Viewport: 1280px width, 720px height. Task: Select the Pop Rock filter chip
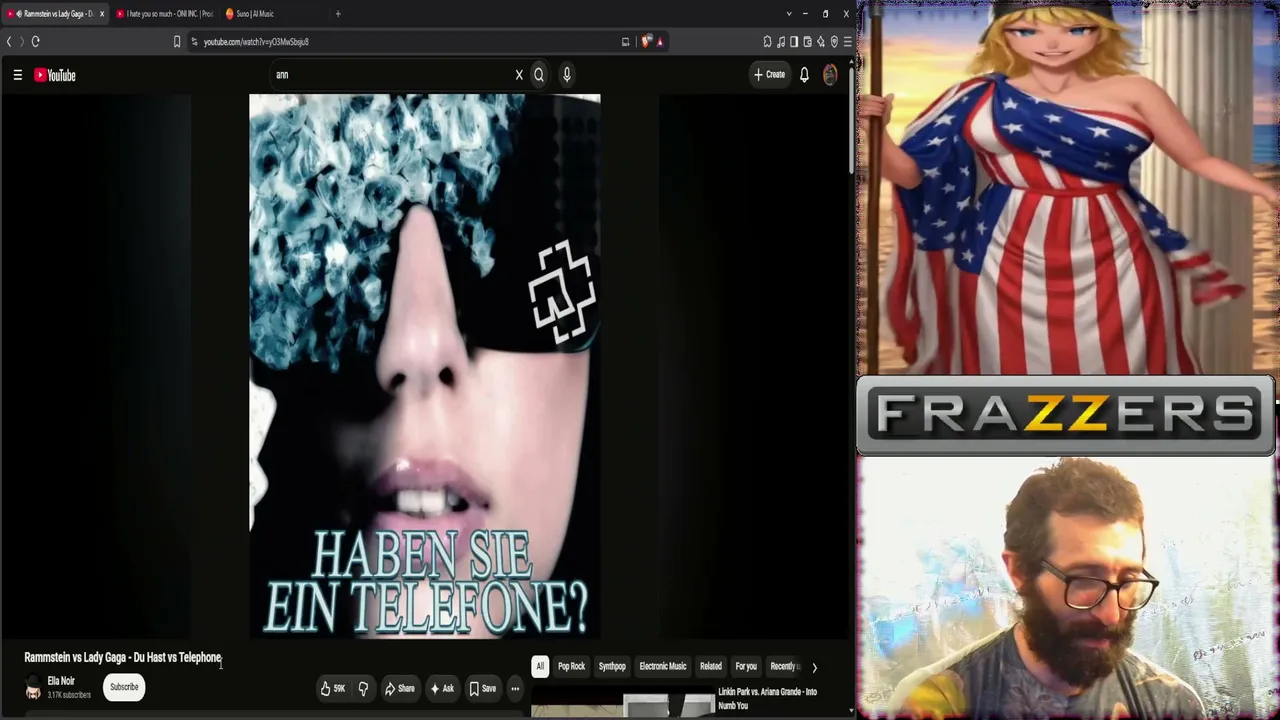(571, 666)
